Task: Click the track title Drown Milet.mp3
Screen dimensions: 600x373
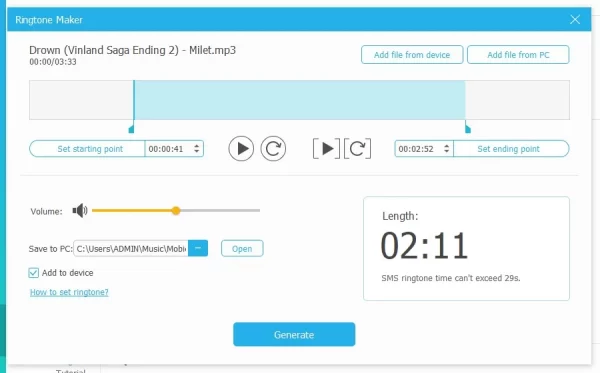Action: (x=132, y=50)
